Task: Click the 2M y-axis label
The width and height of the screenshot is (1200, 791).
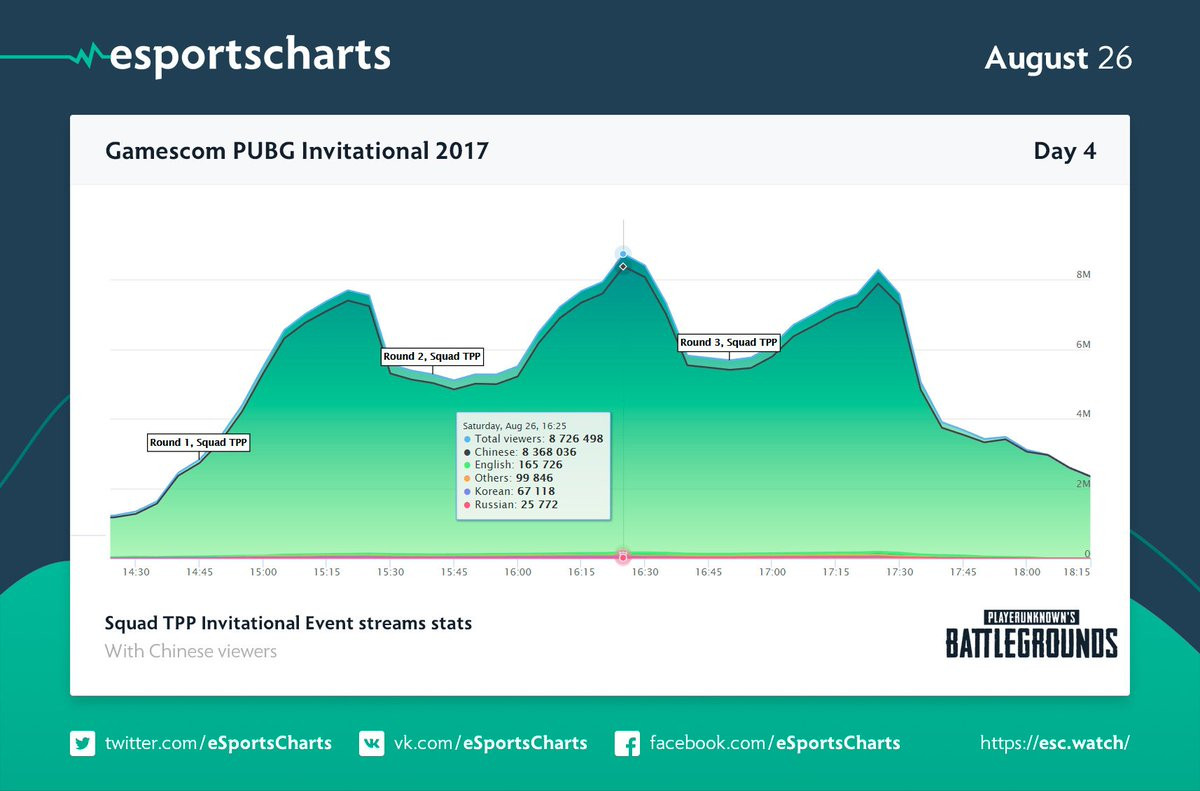Action: tap(1082, 484)
